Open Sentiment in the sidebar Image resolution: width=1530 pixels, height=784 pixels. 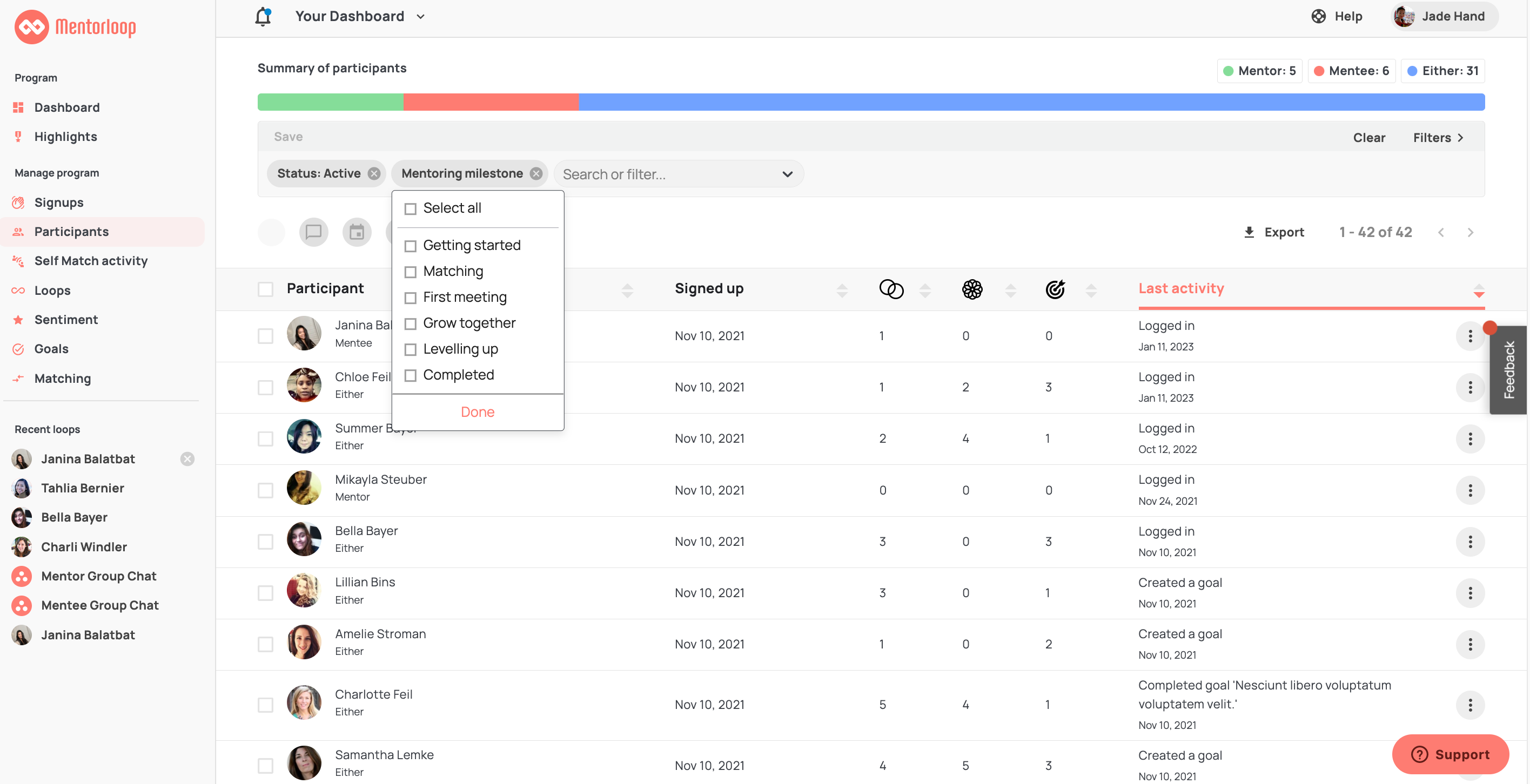point(66,319)
